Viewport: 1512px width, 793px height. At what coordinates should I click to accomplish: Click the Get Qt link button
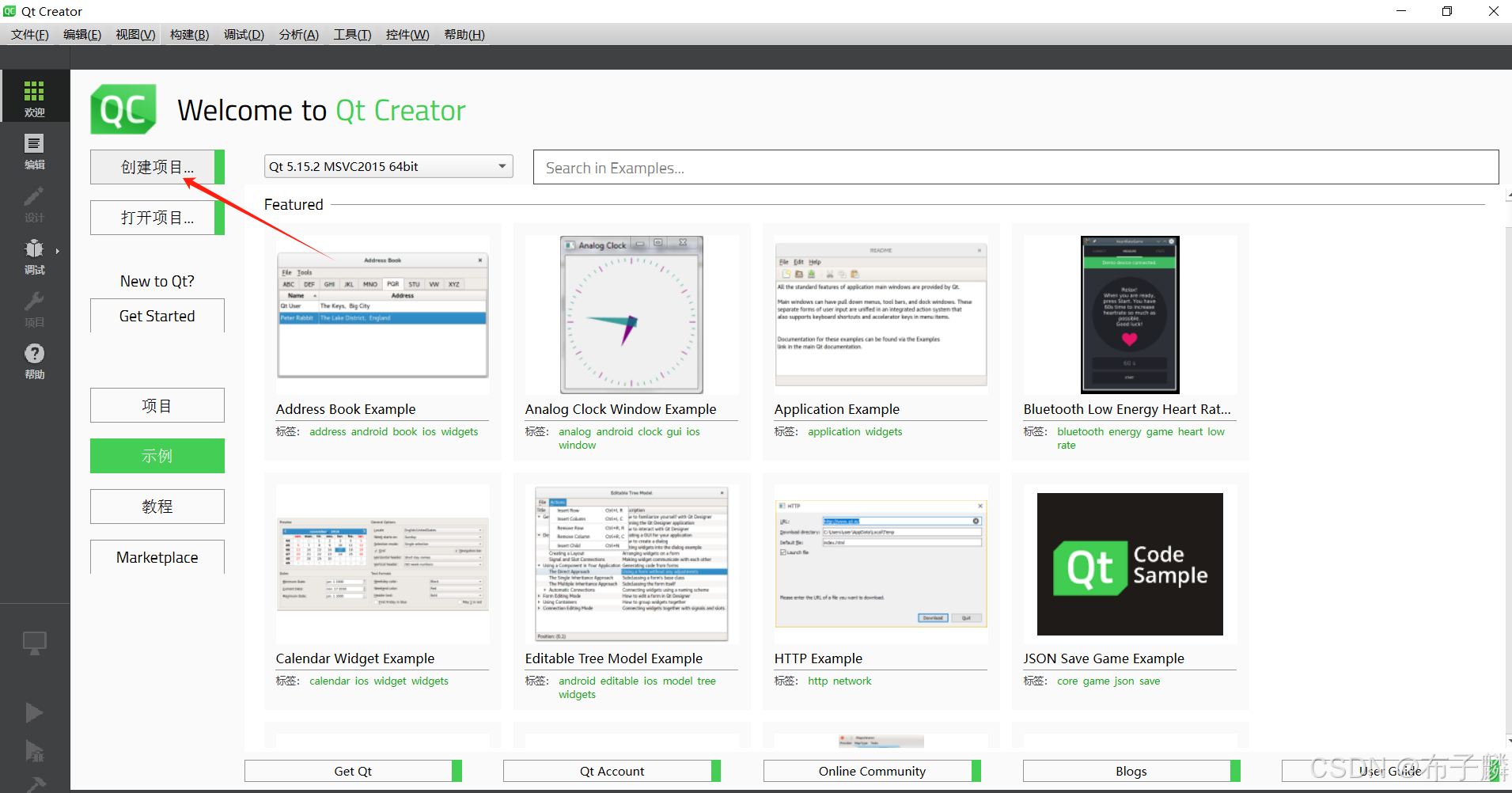(353, 771)
